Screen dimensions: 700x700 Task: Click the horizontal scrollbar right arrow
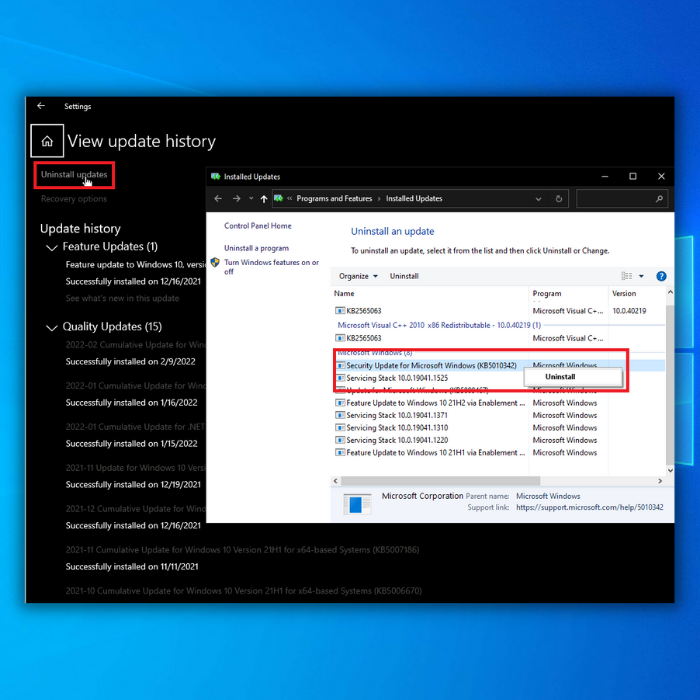tap(660, 481)
